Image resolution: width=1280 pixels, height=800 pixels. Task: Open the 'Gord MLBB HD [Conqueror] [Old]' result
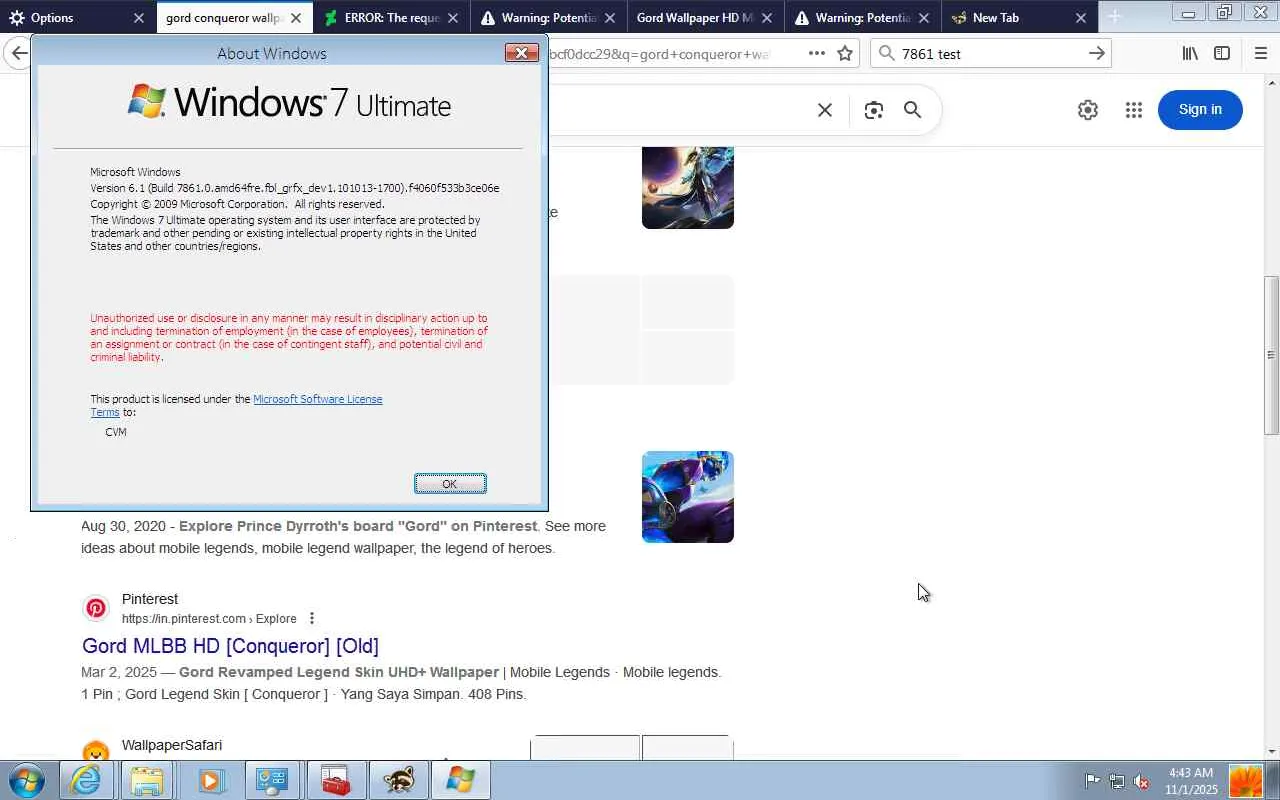tap(230, 646)
